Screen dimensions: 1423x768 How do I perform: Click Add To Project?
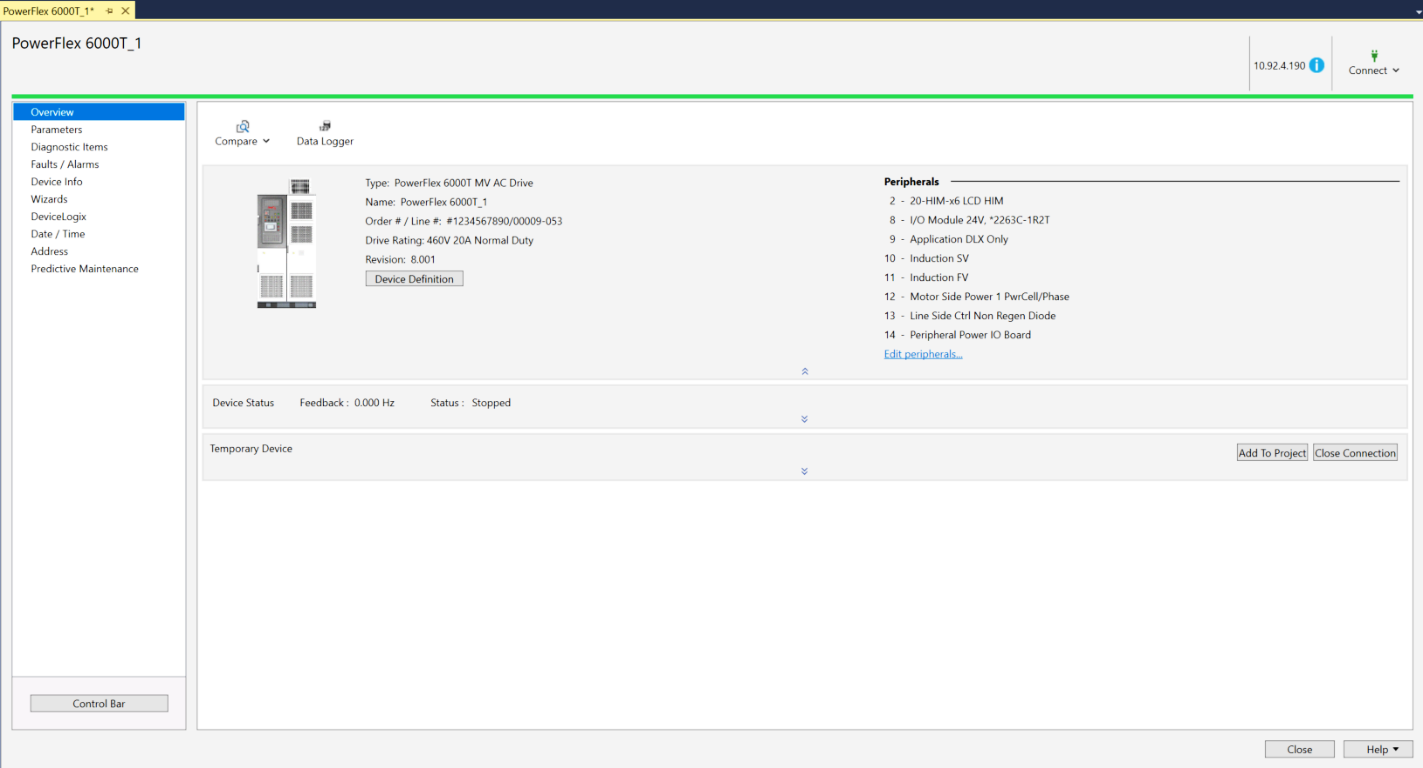[1271, 452]
